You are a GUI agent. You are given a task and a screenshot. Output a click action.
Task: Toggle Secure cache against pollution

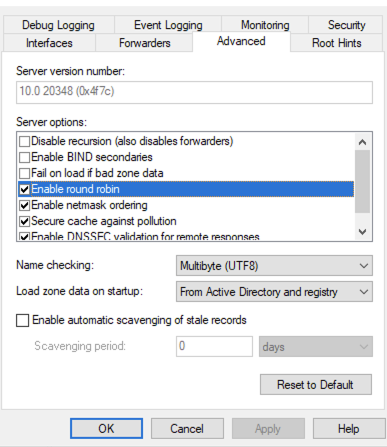(24, 221)
